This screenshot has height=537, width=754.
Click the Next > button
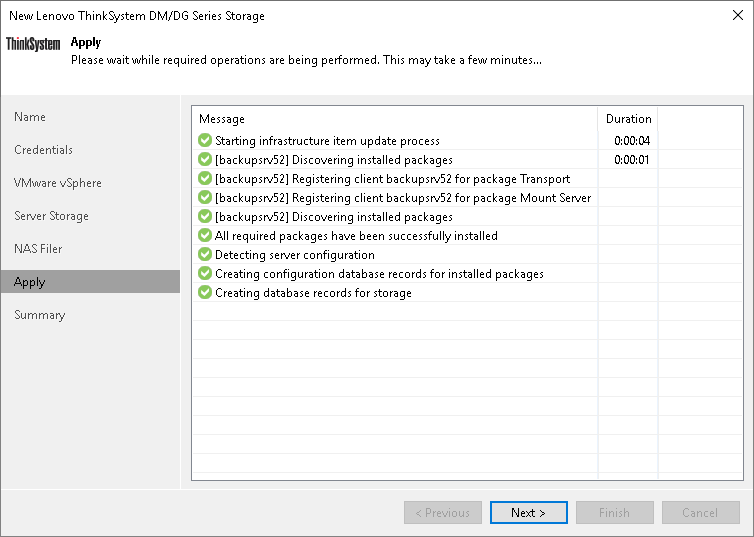pos(528,512)
